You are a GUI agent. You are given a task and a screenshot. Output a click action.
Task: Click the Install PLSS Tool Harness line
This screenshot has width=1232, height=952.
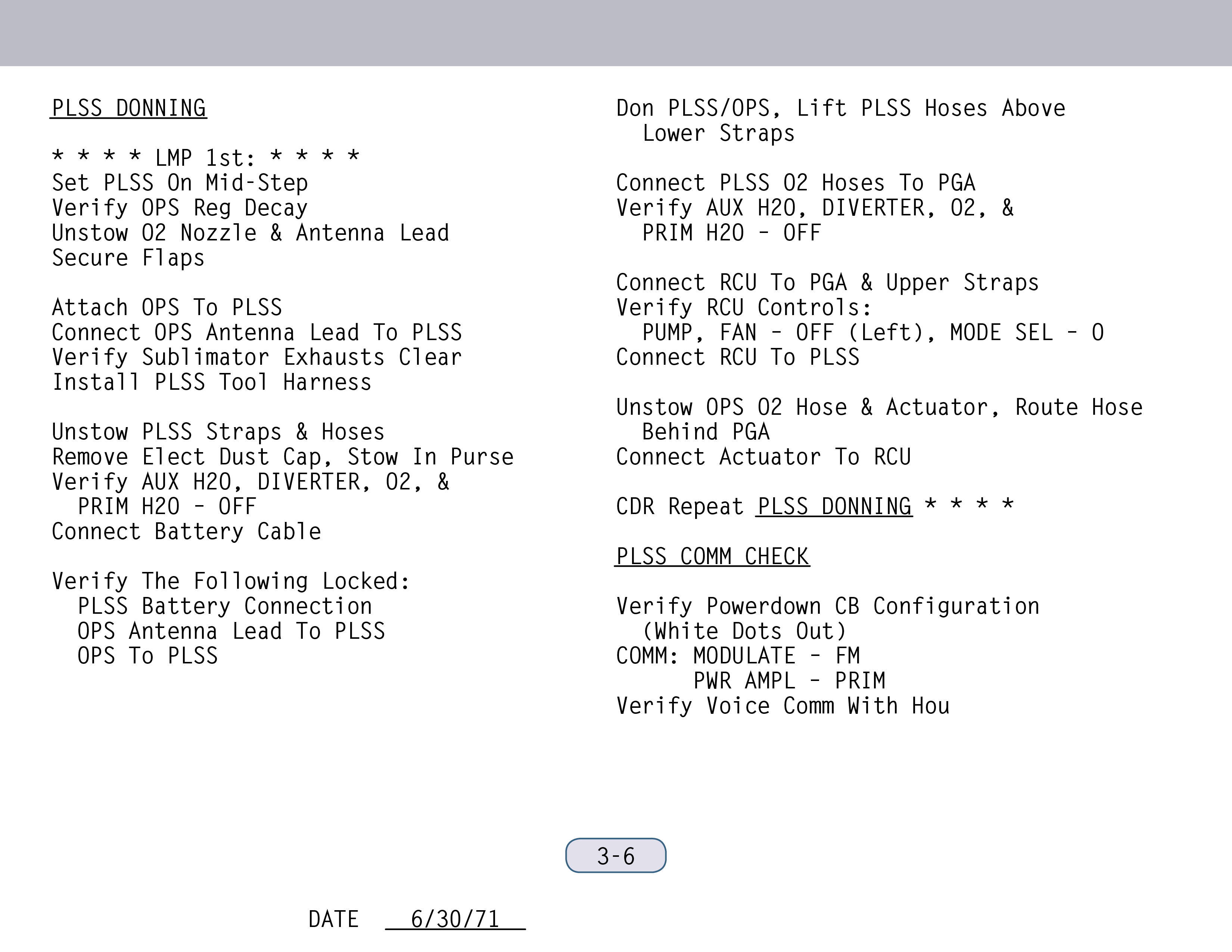click(212, 382)
